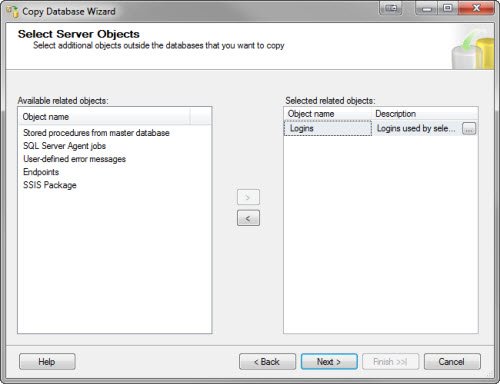Open Logins options via the ellipsis button
Screen dimensions: 500x384
coord(469,128)
